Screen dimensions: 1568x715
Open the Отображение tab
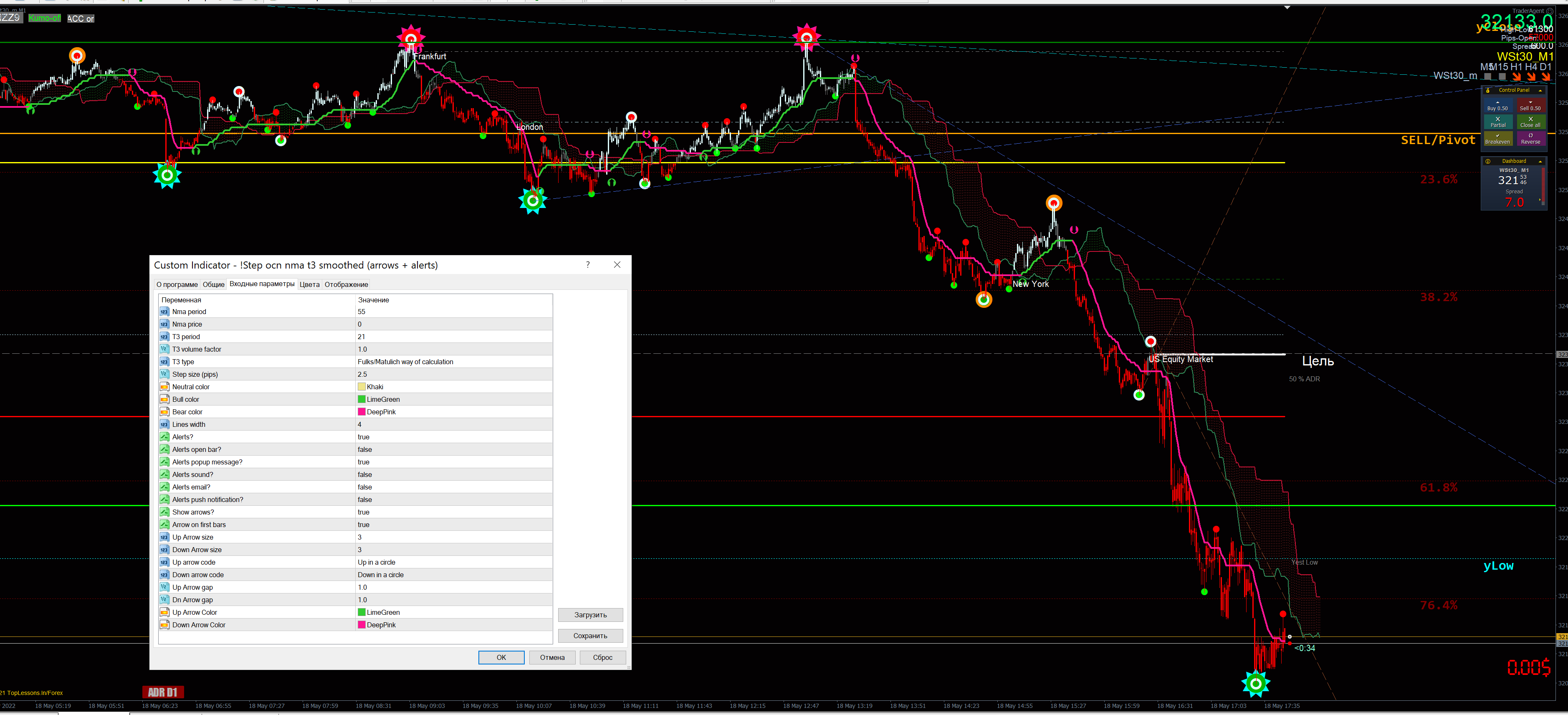pos(346,284)
